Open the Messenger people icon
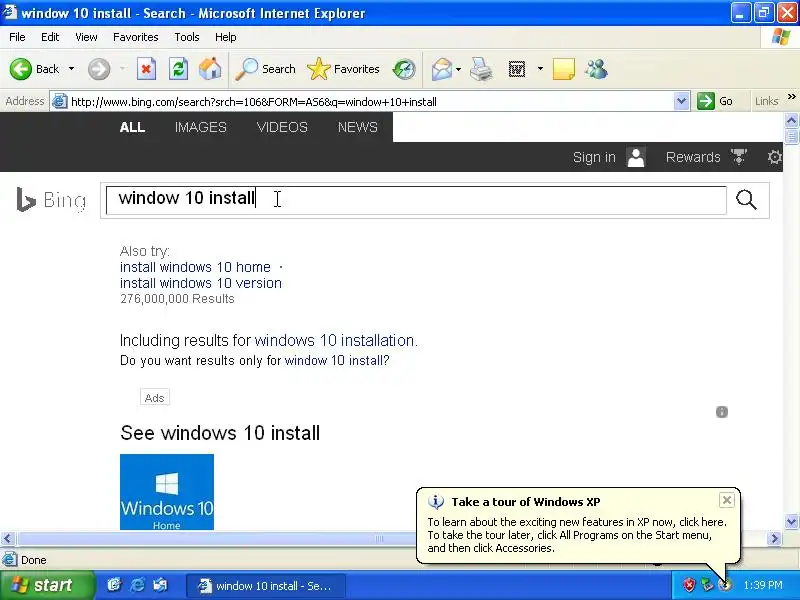The width and height of the screenshot is (800, 600). coord(596,69)
